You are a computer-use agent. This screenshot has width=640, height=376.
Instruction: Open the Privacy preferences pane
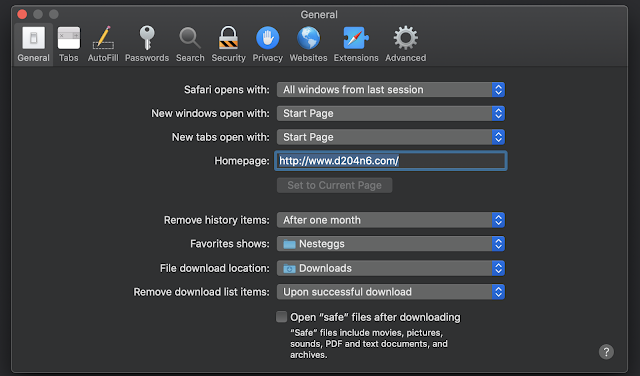point(268,44)
